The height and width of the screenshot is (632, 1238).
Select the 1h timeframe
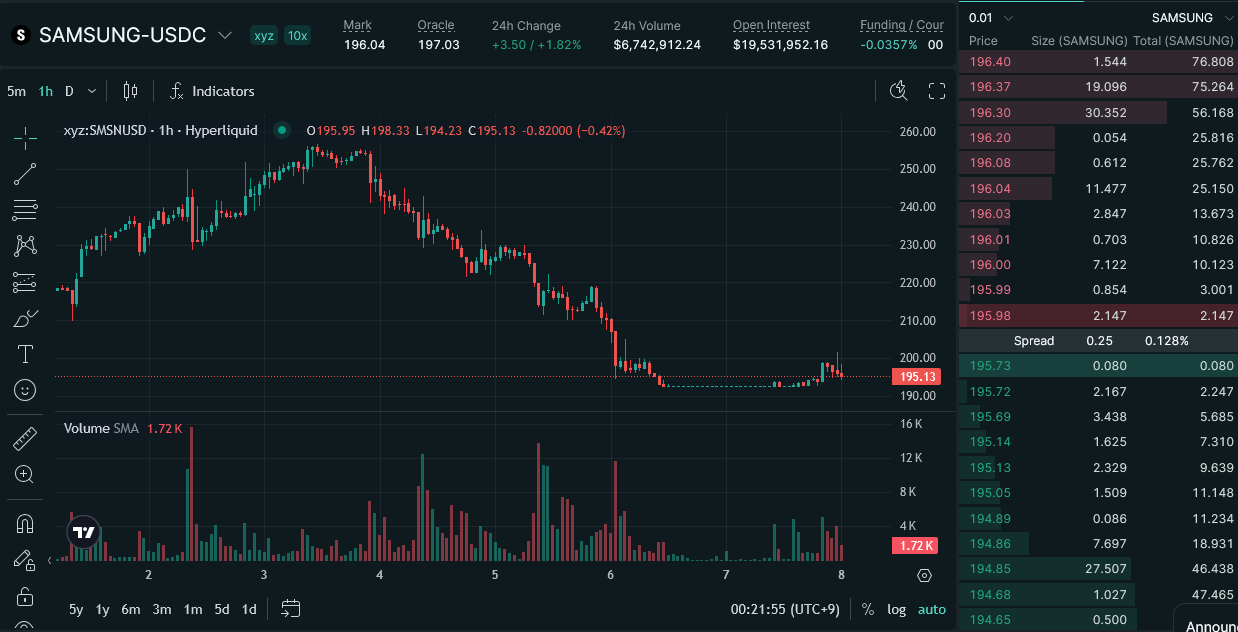tap(46, 91)
